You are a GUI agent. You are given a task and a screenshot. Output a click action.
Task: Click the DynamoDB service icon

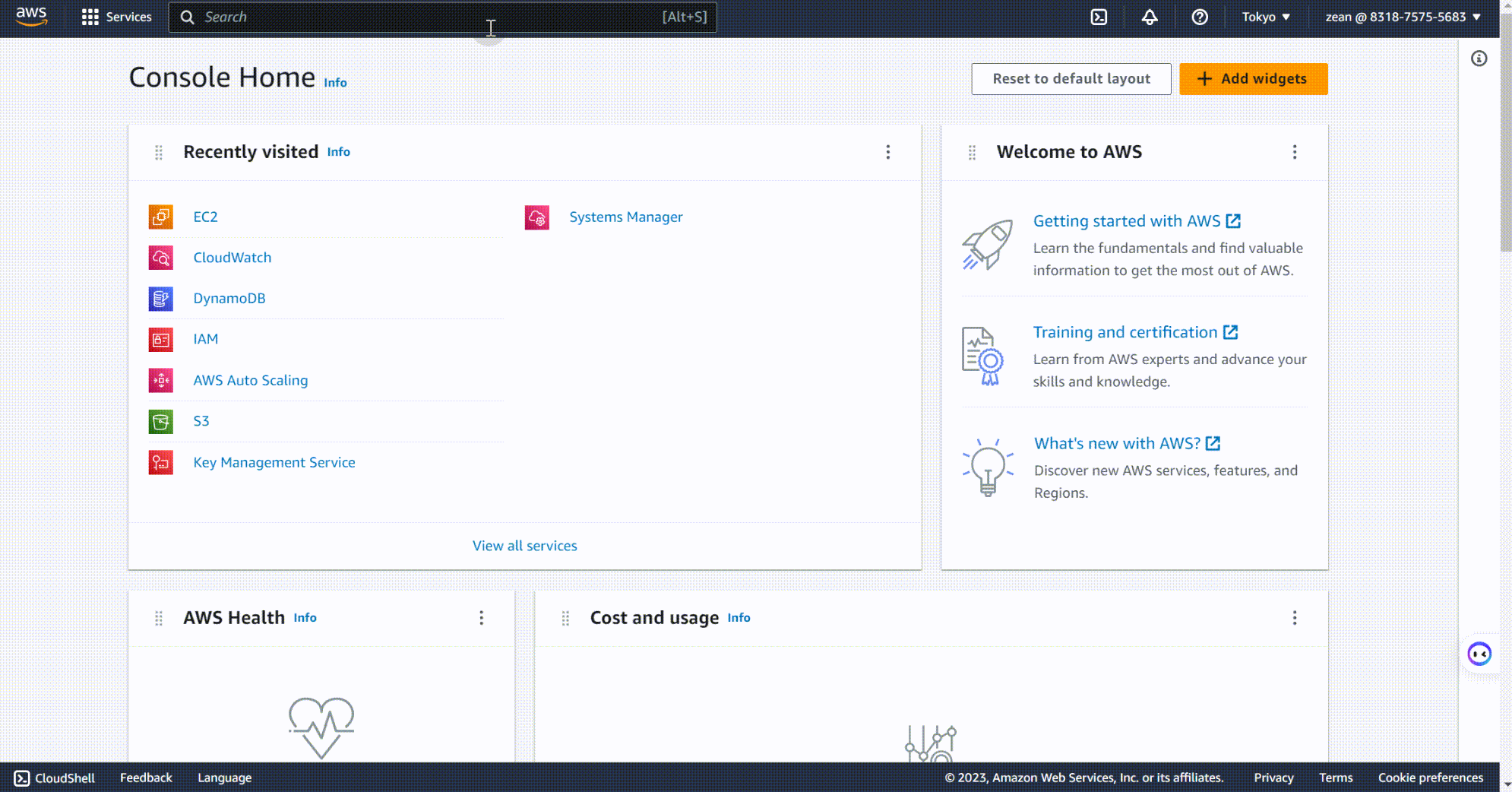tap(161, 299)
